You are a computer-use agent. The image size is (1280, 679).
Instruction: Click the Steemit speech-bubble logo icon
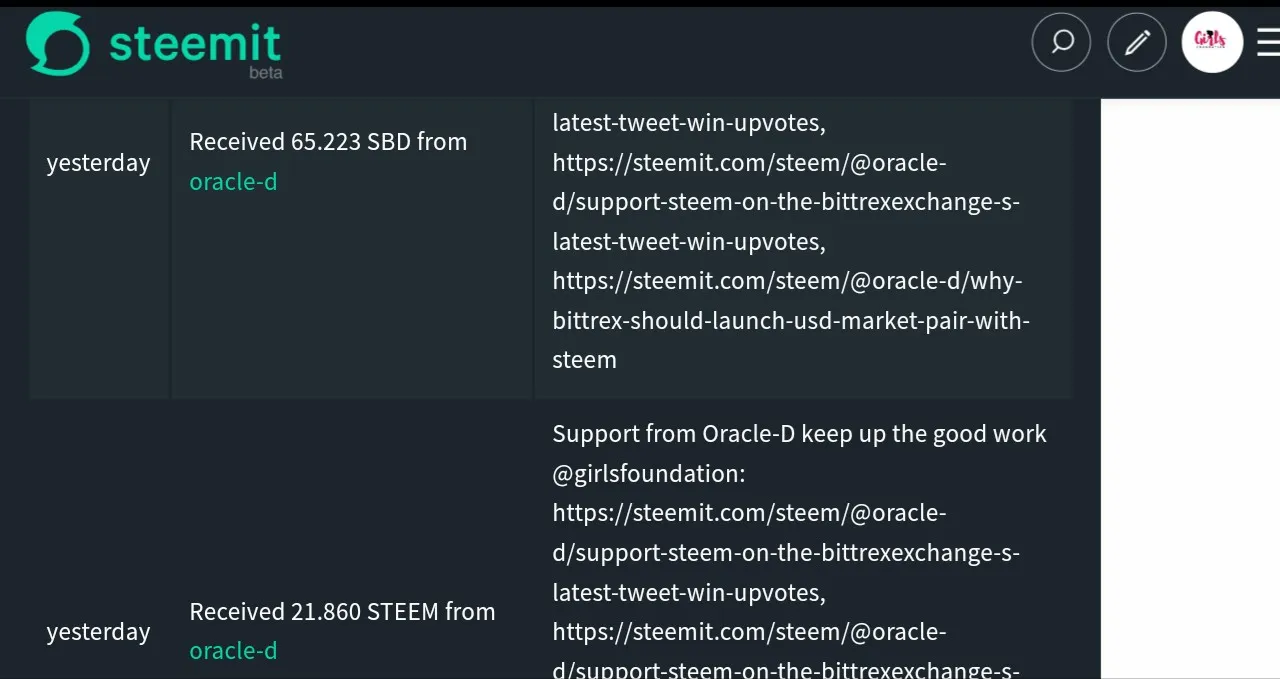tap(57, 44)
